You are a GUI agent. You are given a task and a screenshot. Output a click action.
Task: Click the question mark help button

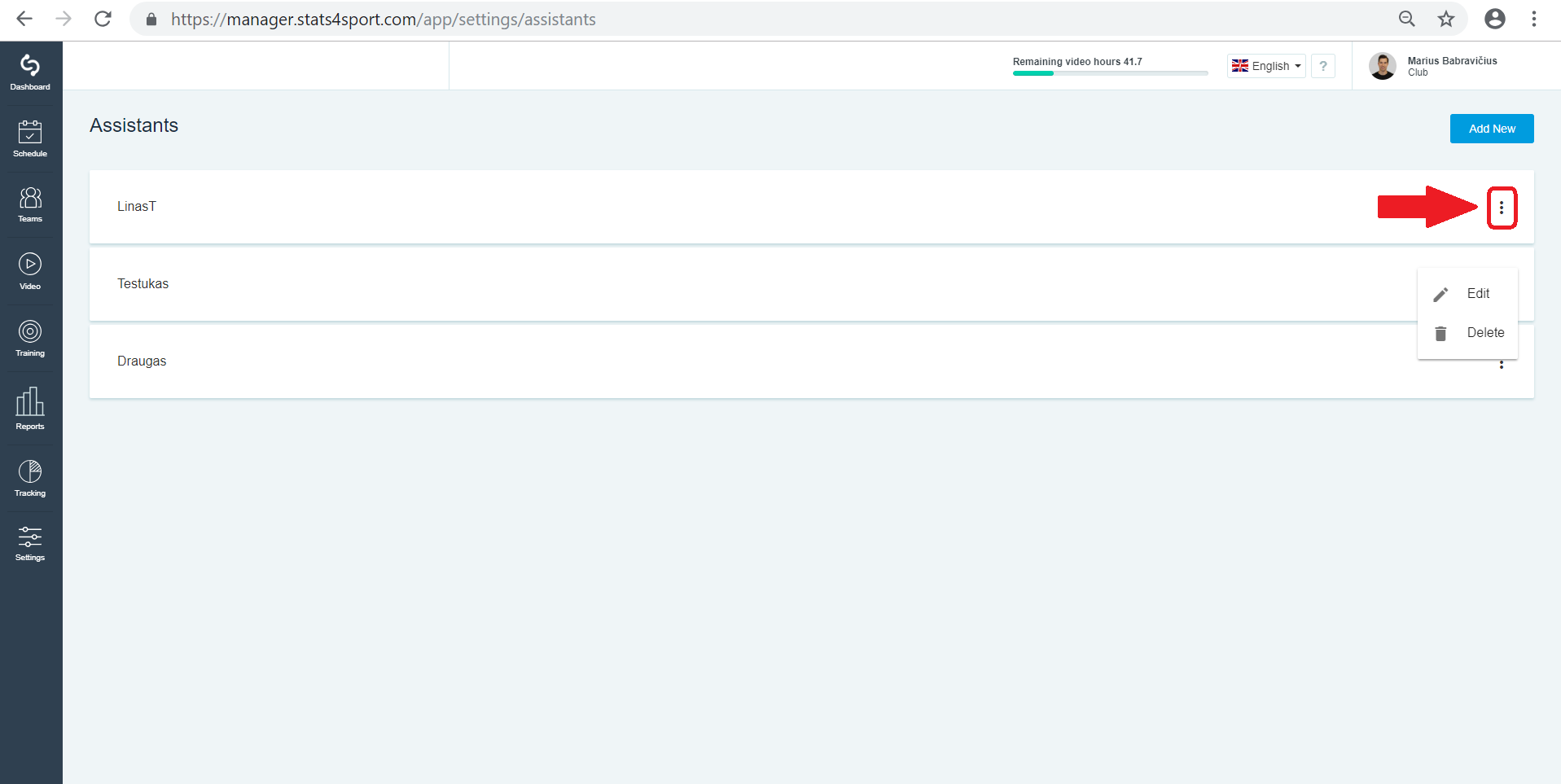click(1323, 66)
